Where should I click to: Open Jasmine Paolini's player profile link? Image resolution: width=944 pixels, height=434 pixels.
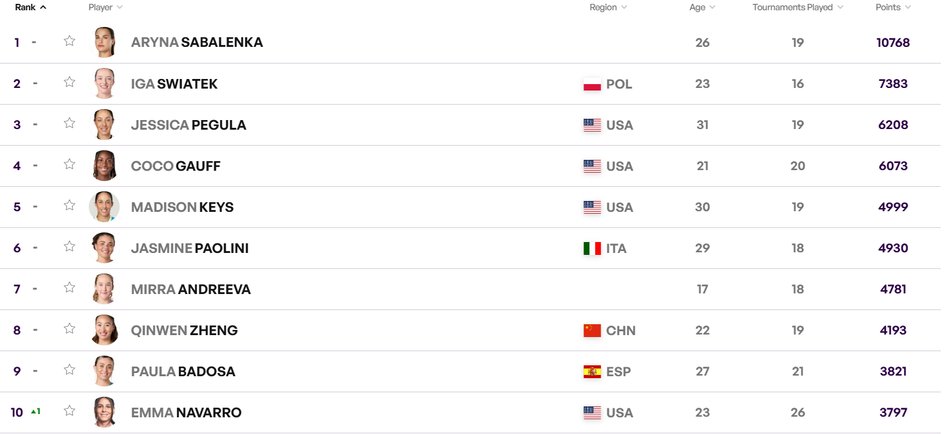point(190,248)
